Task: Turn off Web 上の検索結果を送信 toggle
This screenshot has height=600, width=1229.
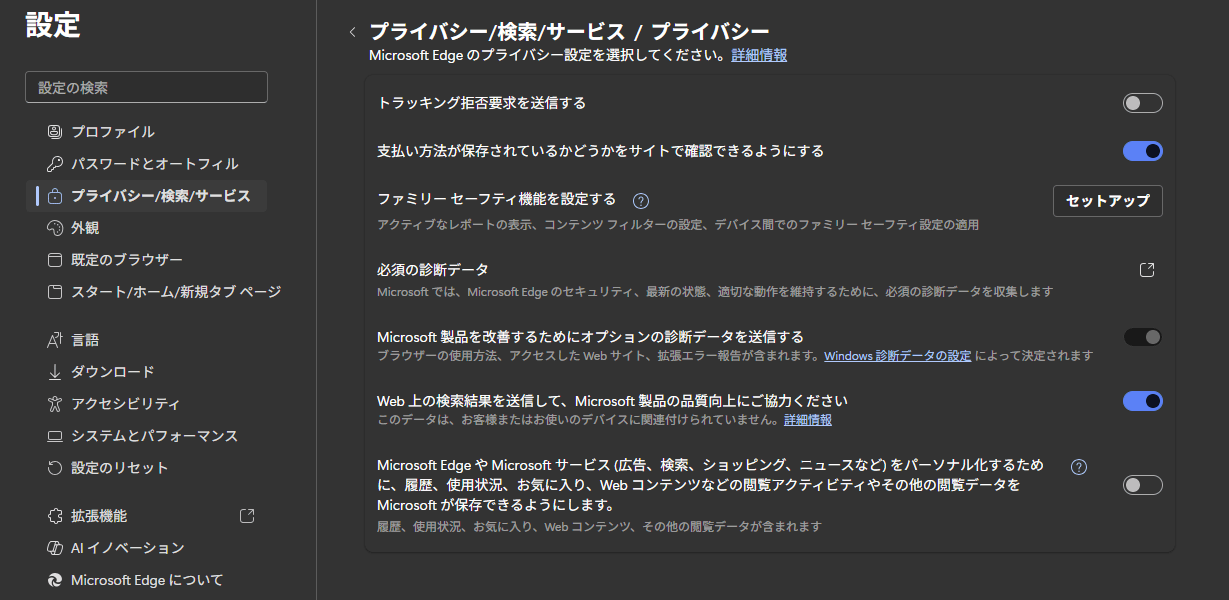Action: [x=1142, y=401]
